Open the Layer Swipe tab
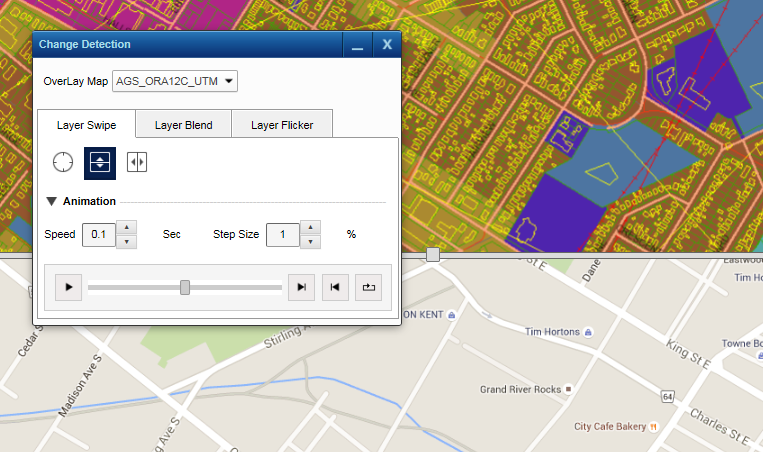763x452 pixels. [x=86, y=125]
